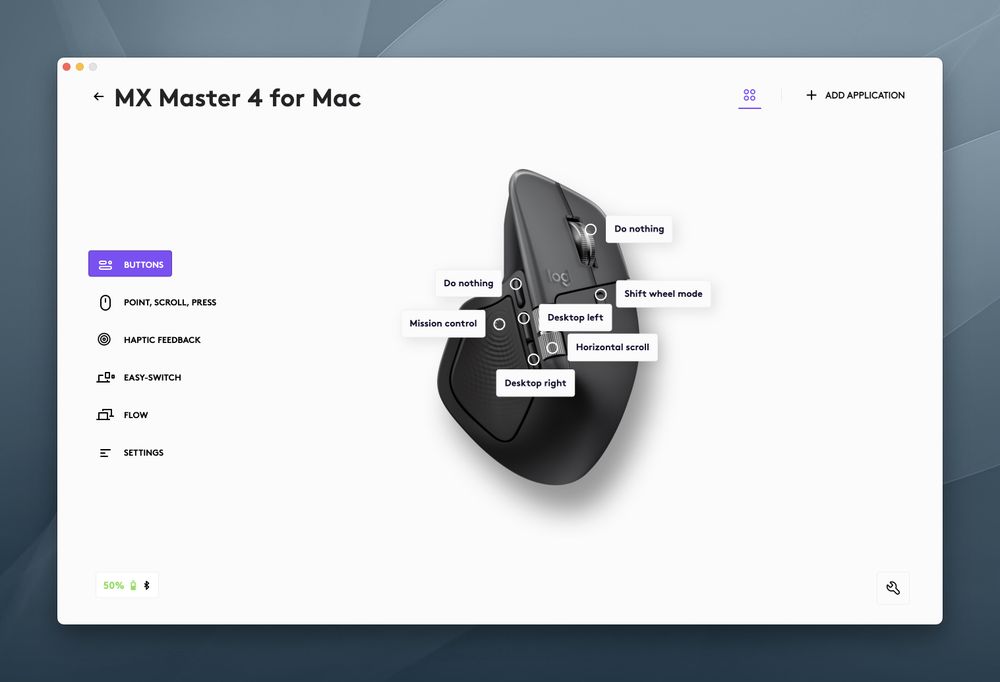Click the Desktop right label
This screenshot has width=1000, height=682.
(535, 383)
